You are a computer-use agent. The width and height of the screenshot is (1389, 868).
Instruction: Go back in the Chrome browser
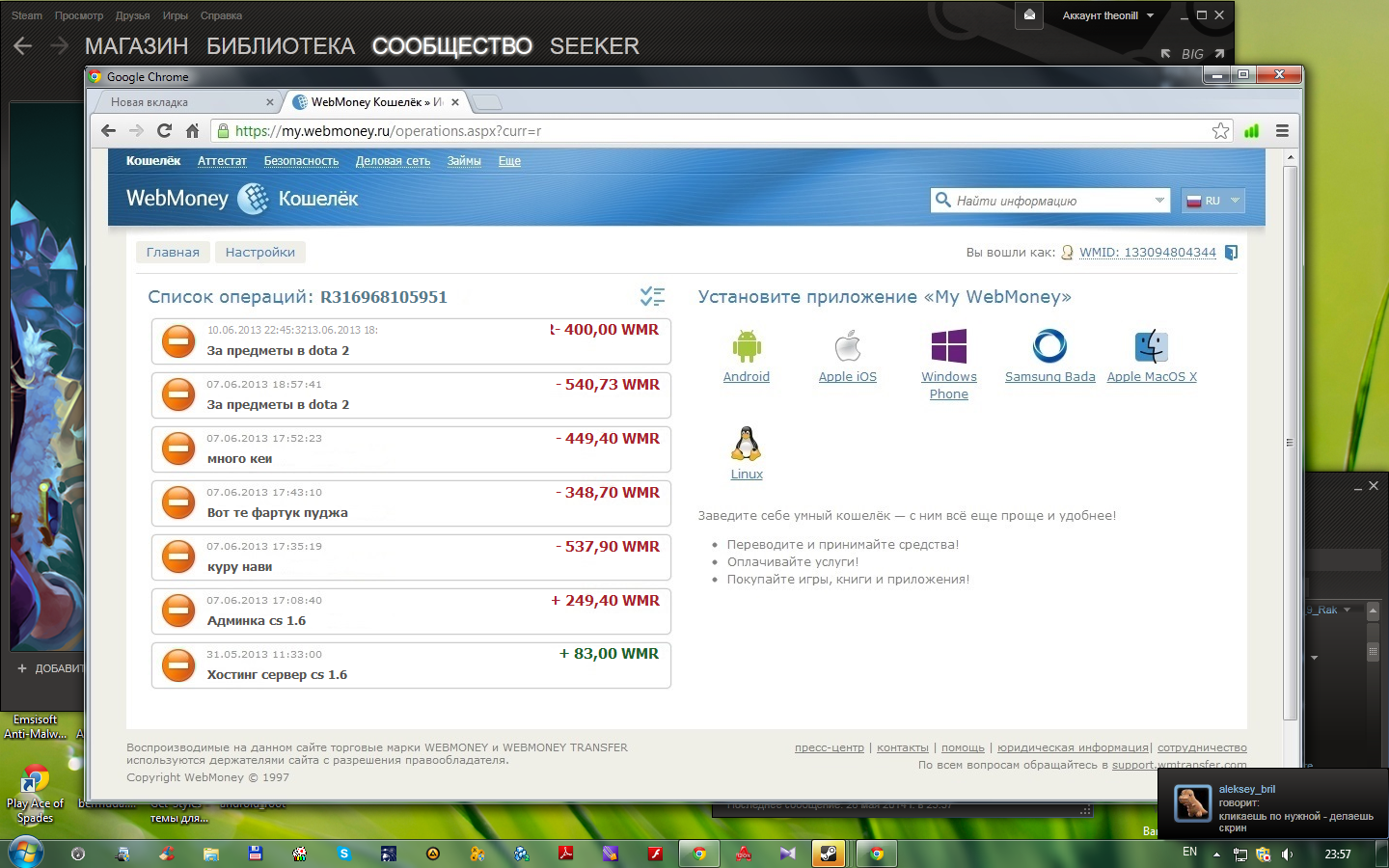(108, 131)
